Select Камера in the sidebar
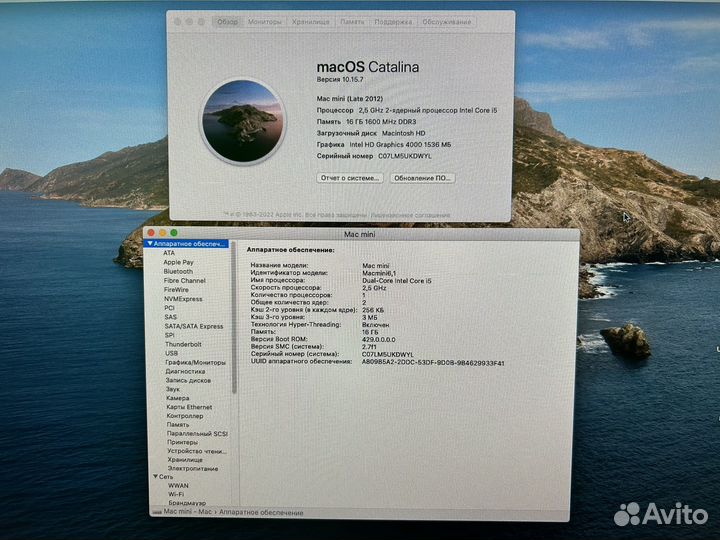The height and width of the screenshot is (540, 720). point(178,398)
